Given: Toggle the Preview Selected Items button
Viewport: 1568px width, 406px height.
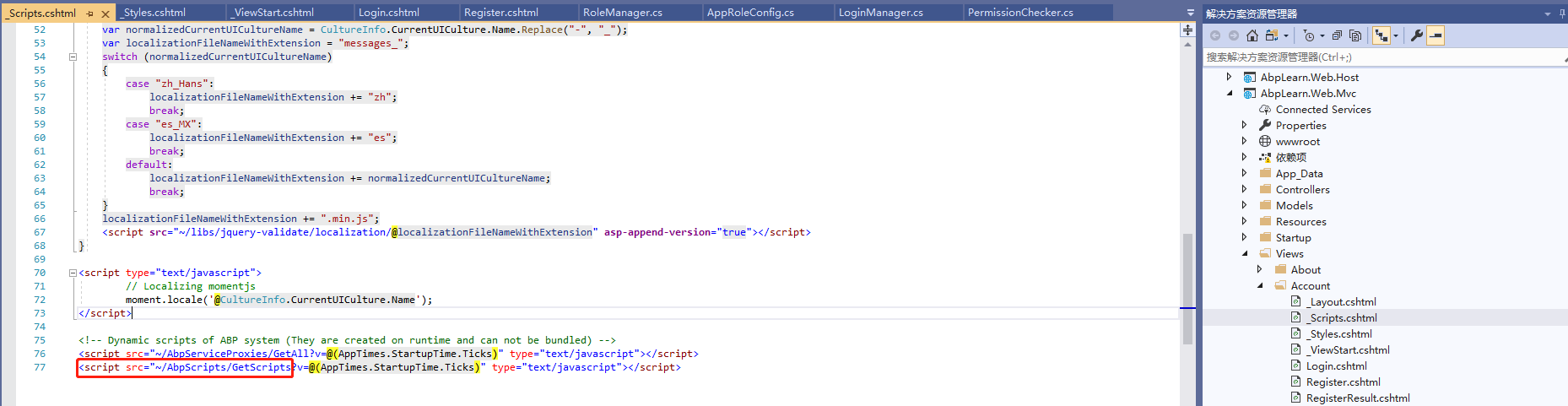Looking at the screenshot, I should (x=1436, y=35).
